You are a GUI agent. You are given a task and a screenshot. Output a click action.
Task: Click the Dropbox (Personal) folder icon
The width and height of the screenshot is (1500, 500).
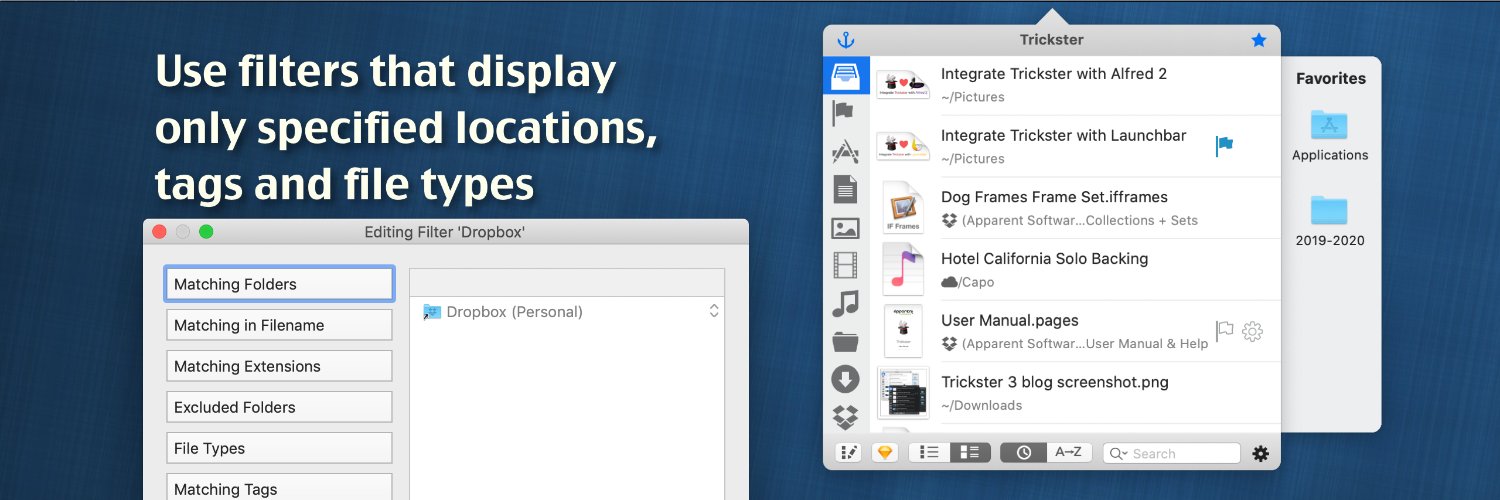pos(432,312)
